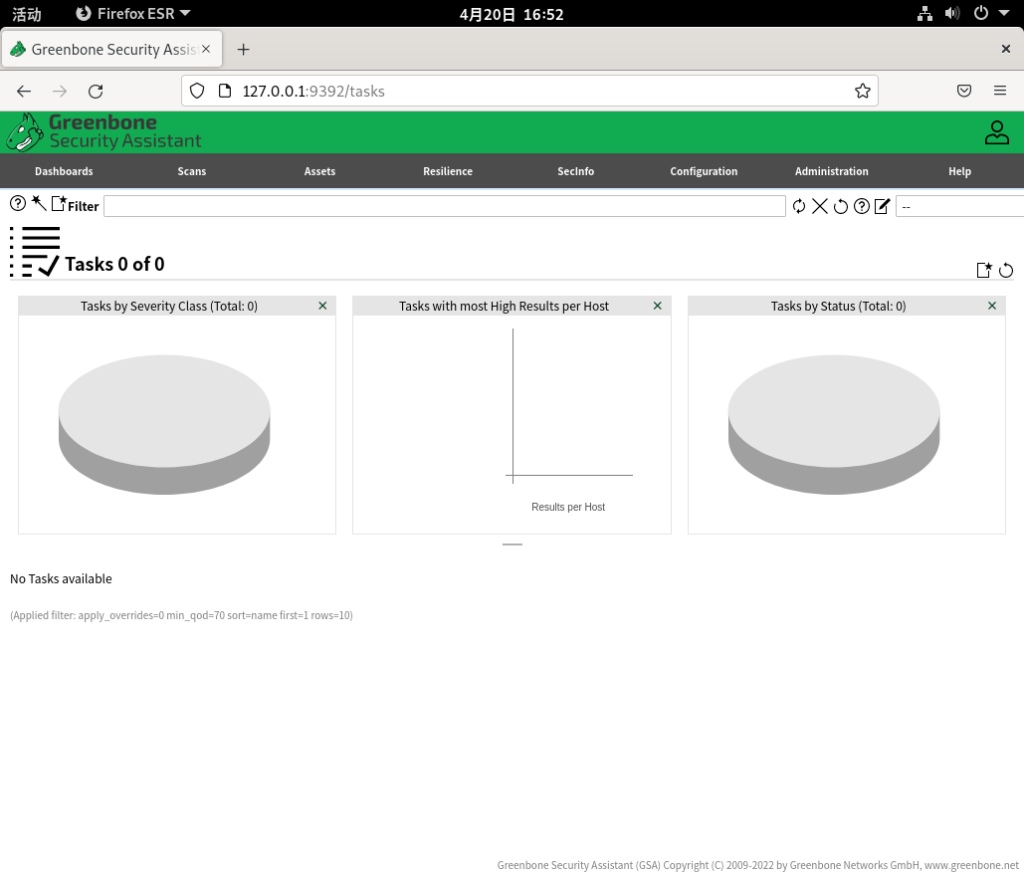Add a new dashboard display icon

[x=984, y=270]
